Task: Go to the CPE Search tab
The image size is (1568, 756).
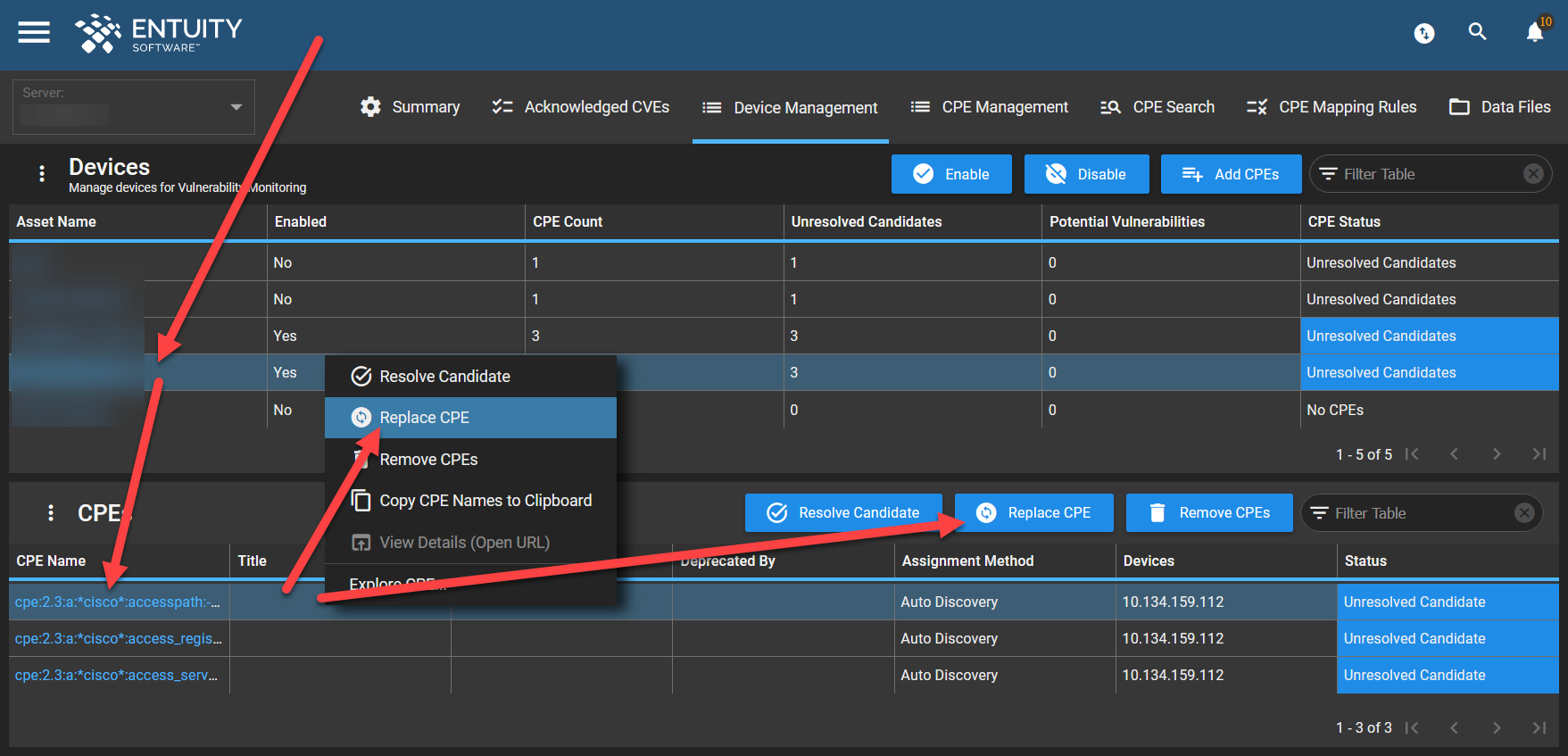Action: (1157, 107)
